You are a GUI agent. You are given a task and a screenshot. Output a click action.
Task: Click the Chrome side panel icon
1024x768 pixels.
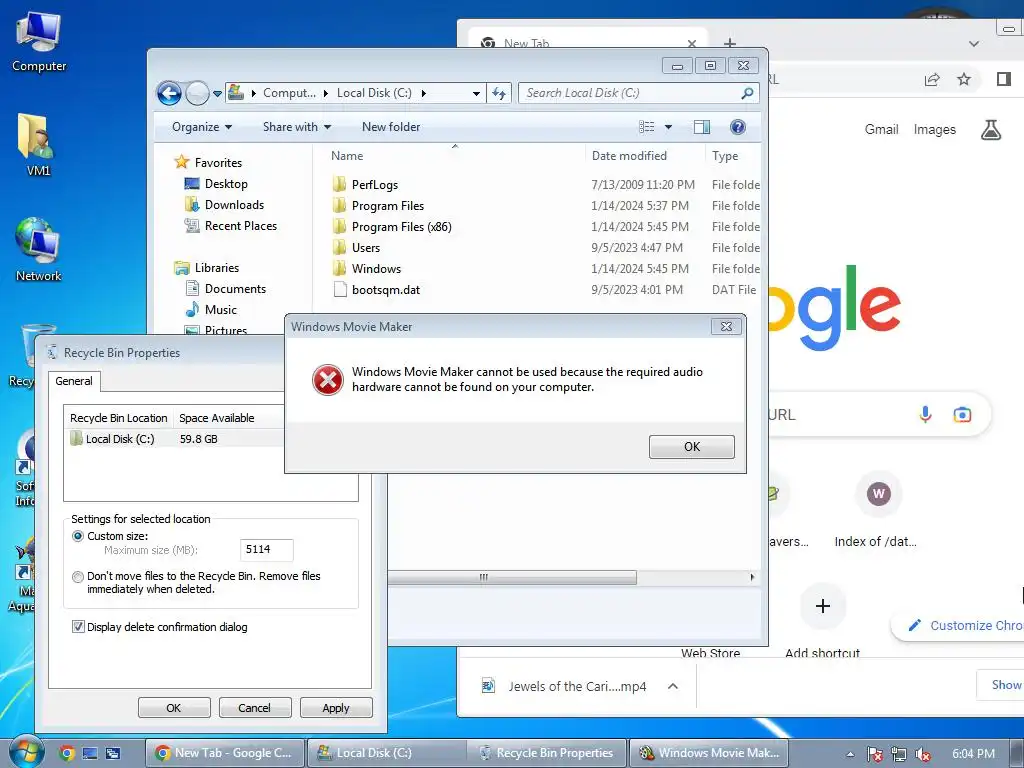point(1004,79)
